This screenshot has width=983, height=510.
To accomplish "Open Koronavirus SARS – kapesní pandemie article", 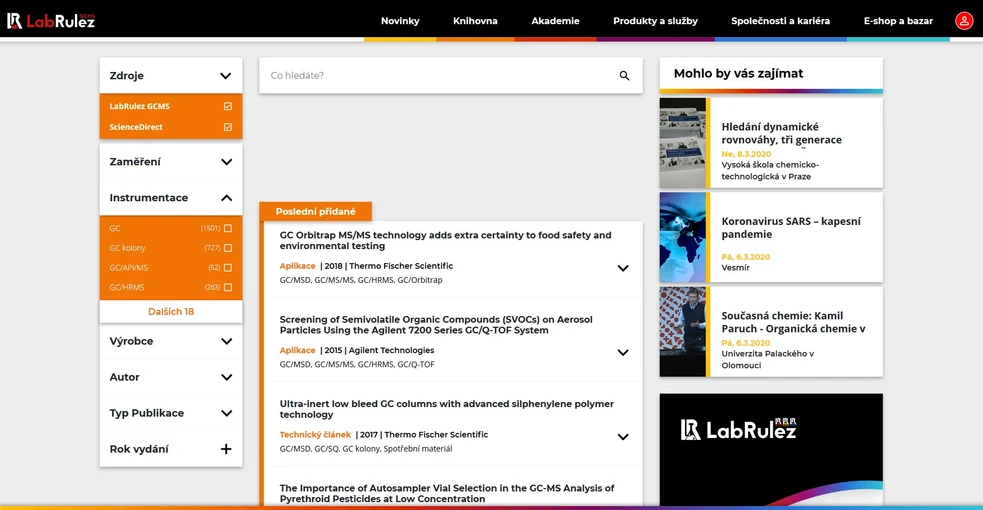I will point(790,228).
